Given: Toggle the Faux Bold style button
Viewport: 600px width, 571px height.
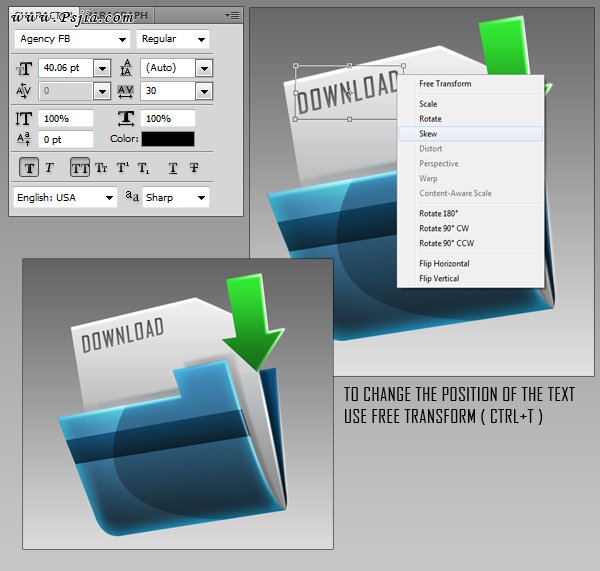Looking at the screenshot, I should coord(29,168).
